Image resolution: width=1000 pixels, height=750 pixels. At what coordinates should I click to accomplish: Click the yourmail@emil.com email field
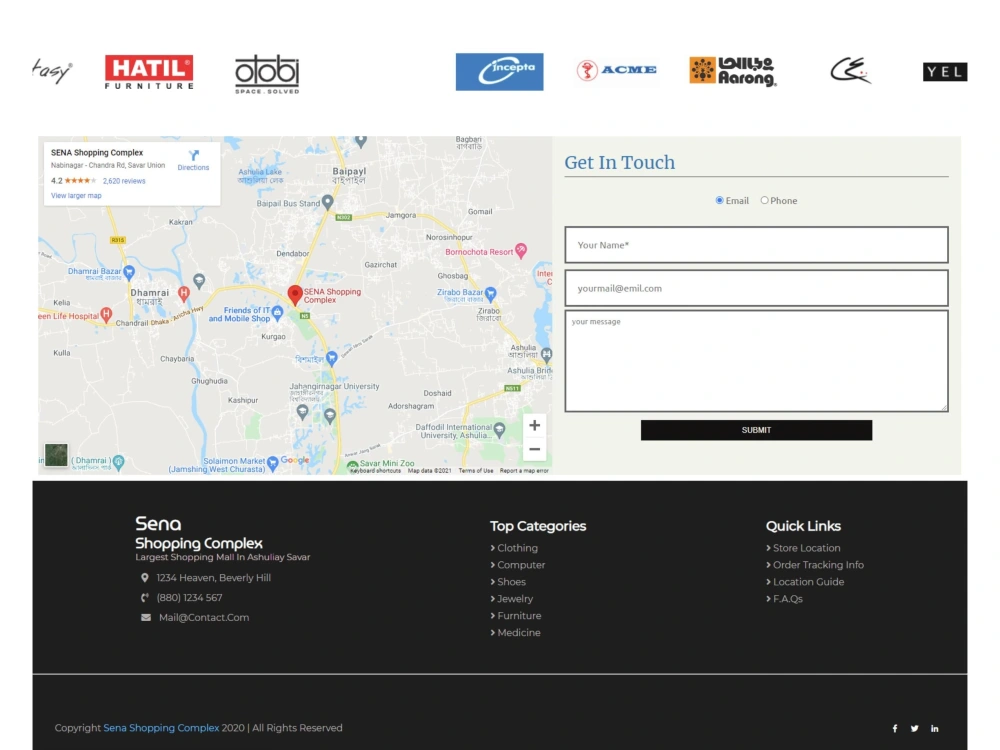coord(756,288)
